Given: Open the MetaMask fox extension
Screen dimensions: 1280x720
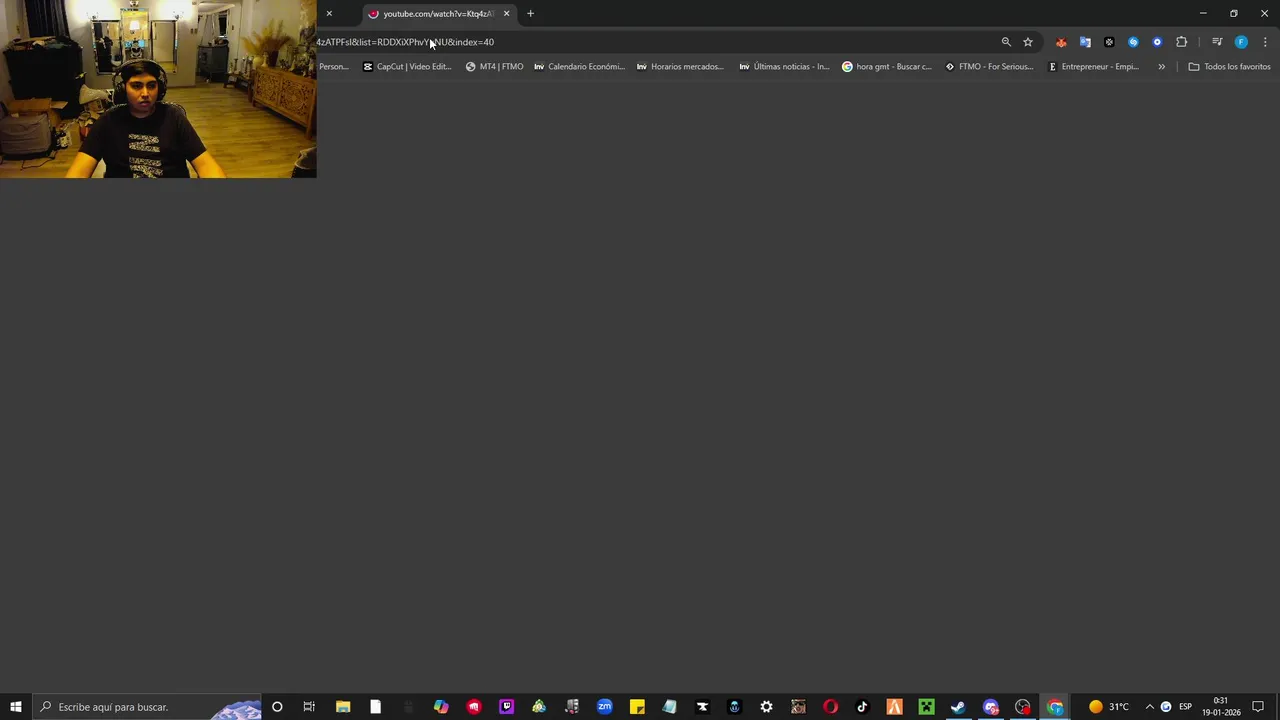Looking at the screenshot, I should coord(1061,42).
